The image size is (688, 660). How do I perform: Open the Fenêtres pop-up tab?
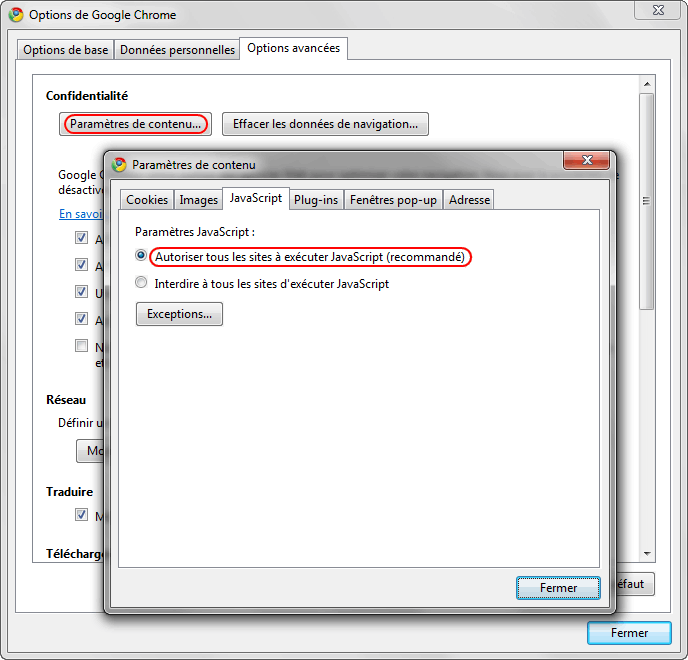click(393, 200)
